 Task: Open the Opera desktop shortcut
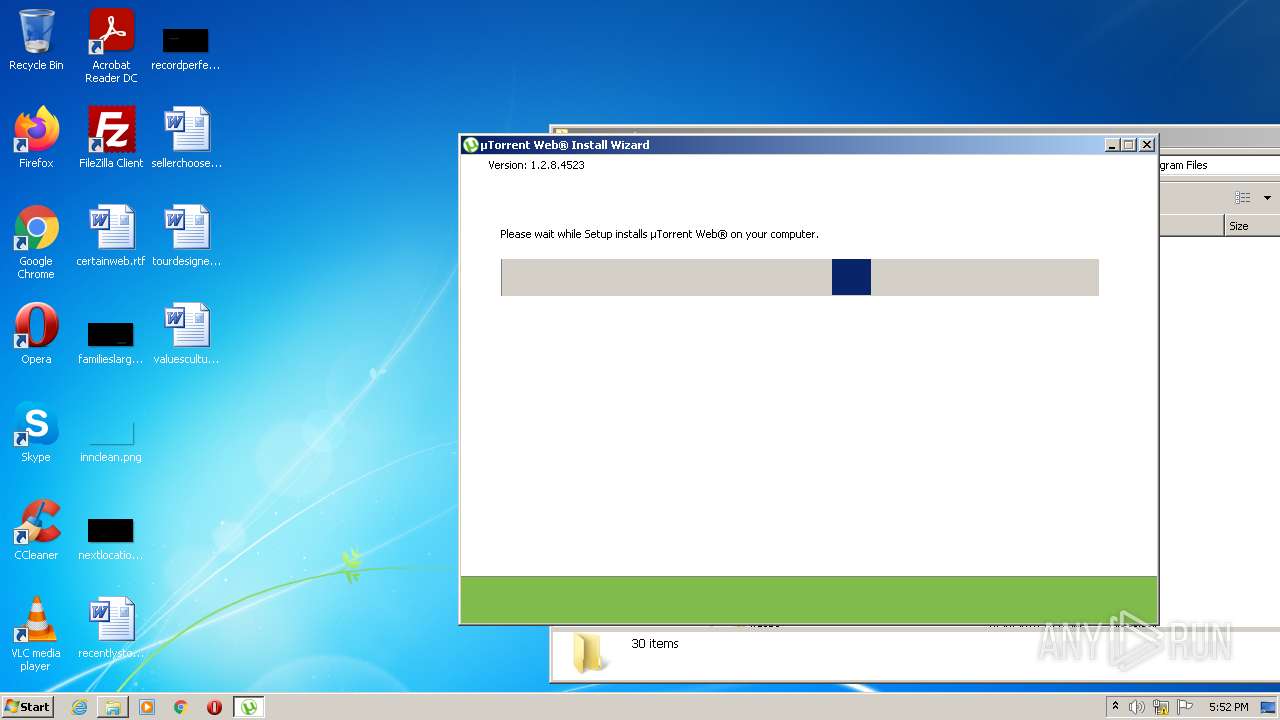point(36,334)
